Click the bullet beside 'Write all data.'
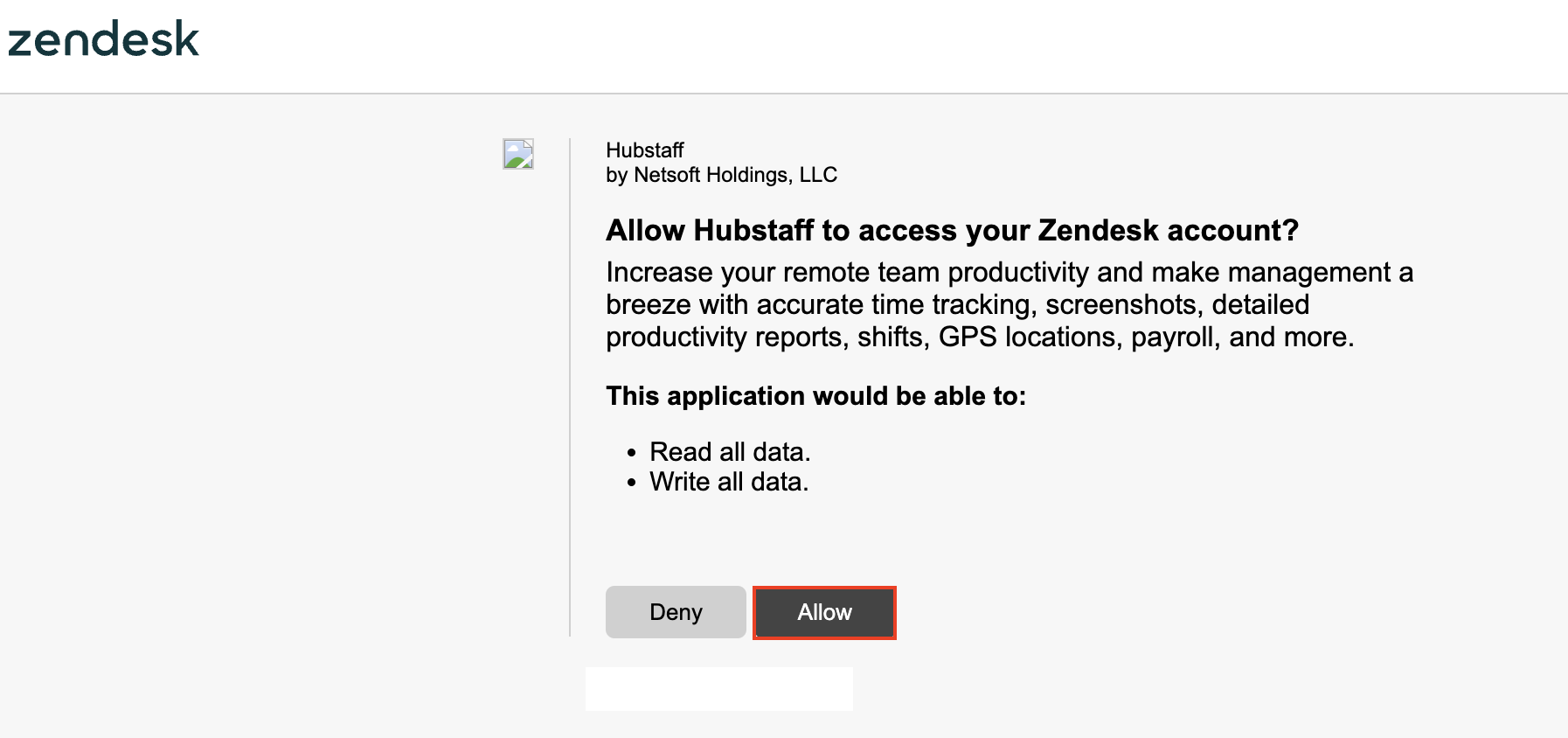Screen dimensions: 1568x738 pos(632,483)
